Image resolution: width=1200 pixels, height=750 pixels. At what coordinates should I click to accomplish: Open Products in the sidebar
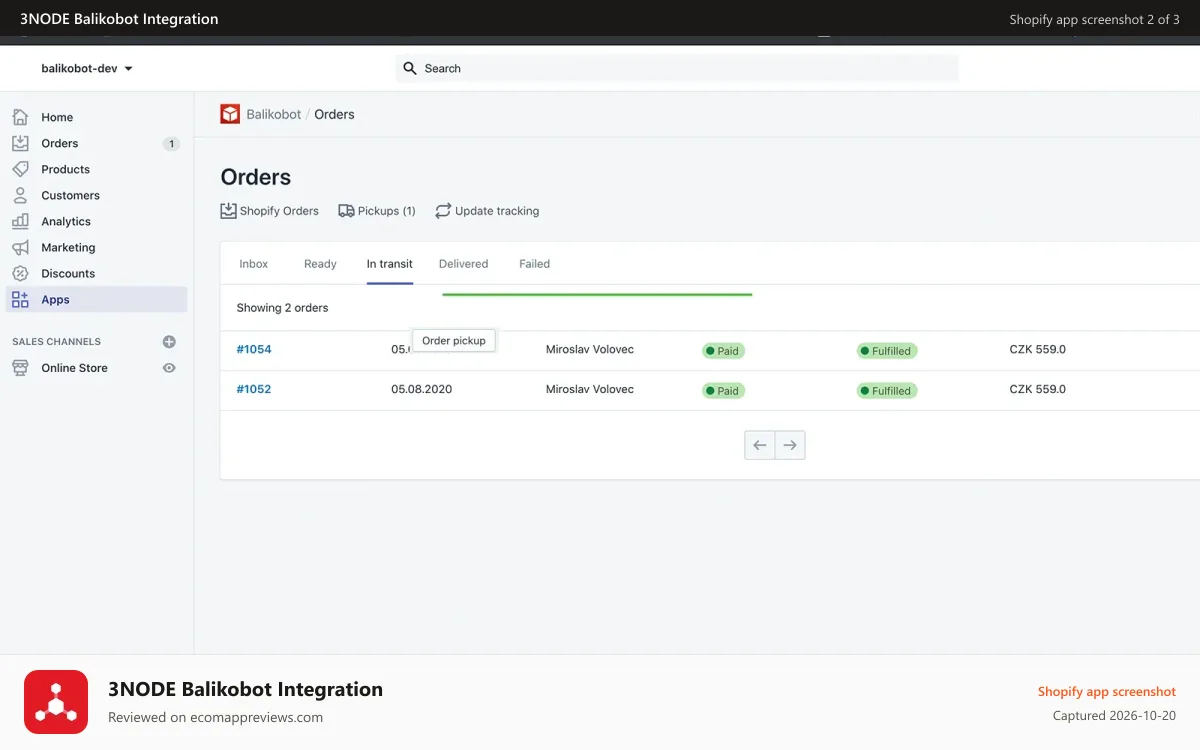tap(66, 169)
